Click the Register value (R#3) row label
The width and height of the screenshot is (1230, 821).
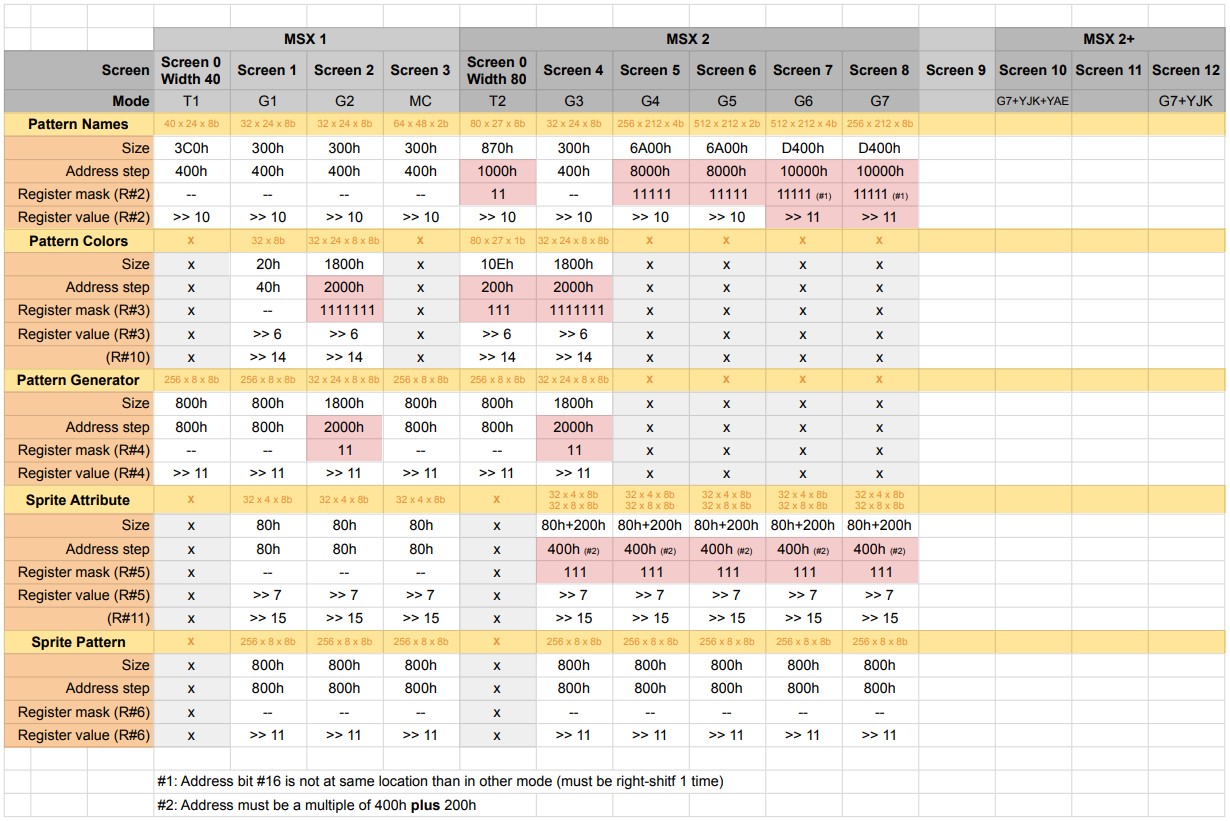pyautogui.click(x=79, y=334)
